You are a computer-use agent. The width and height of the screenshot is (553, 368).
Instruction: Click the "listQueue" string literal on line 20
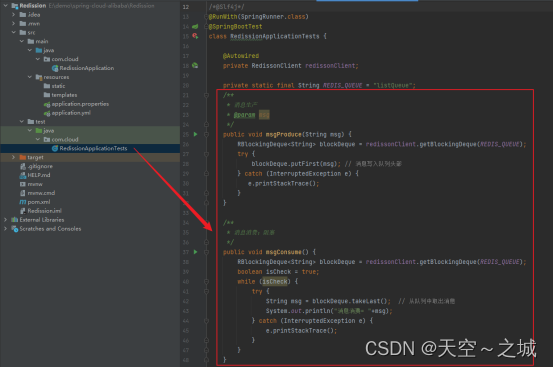[393, 85]
